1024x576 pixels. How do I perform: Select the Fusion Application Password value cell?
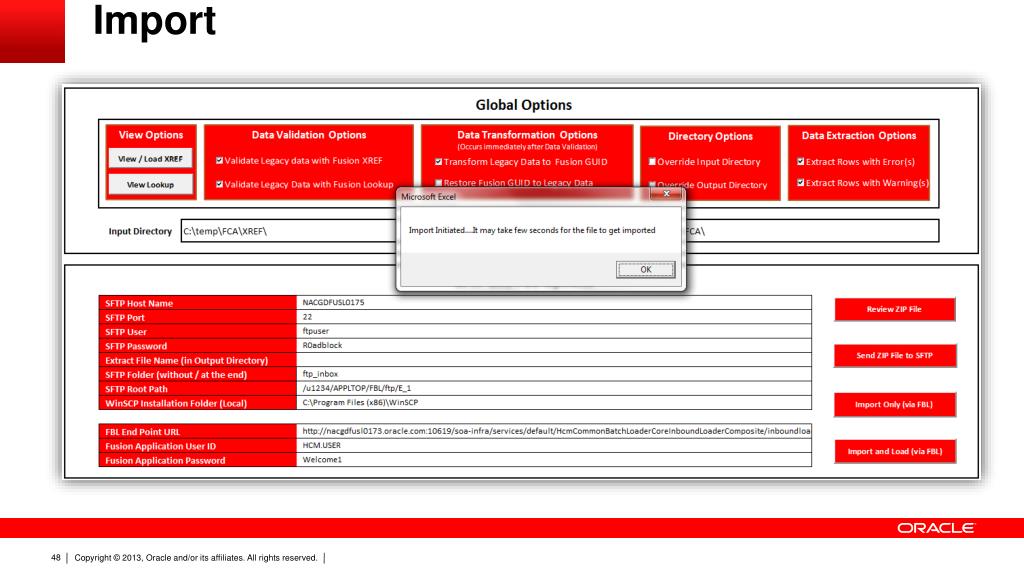(554, 460)
